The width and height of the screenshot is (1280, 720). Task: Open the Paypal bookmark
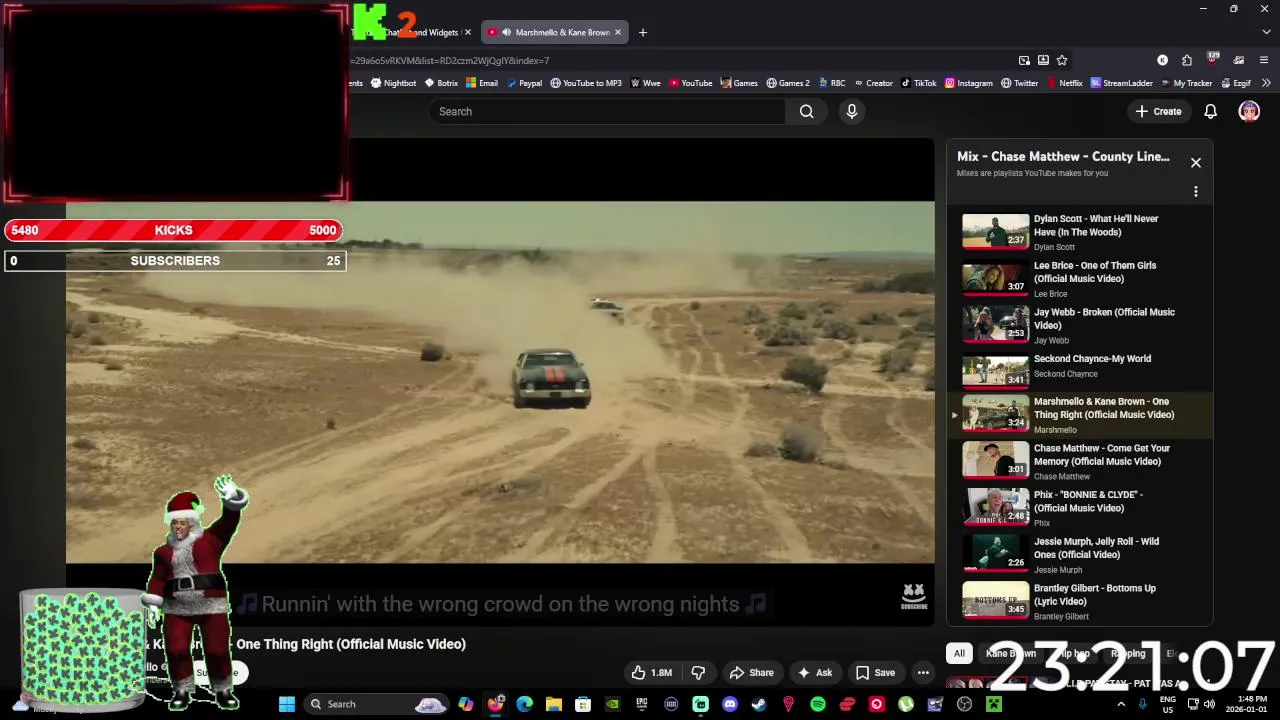pos(524,83)
